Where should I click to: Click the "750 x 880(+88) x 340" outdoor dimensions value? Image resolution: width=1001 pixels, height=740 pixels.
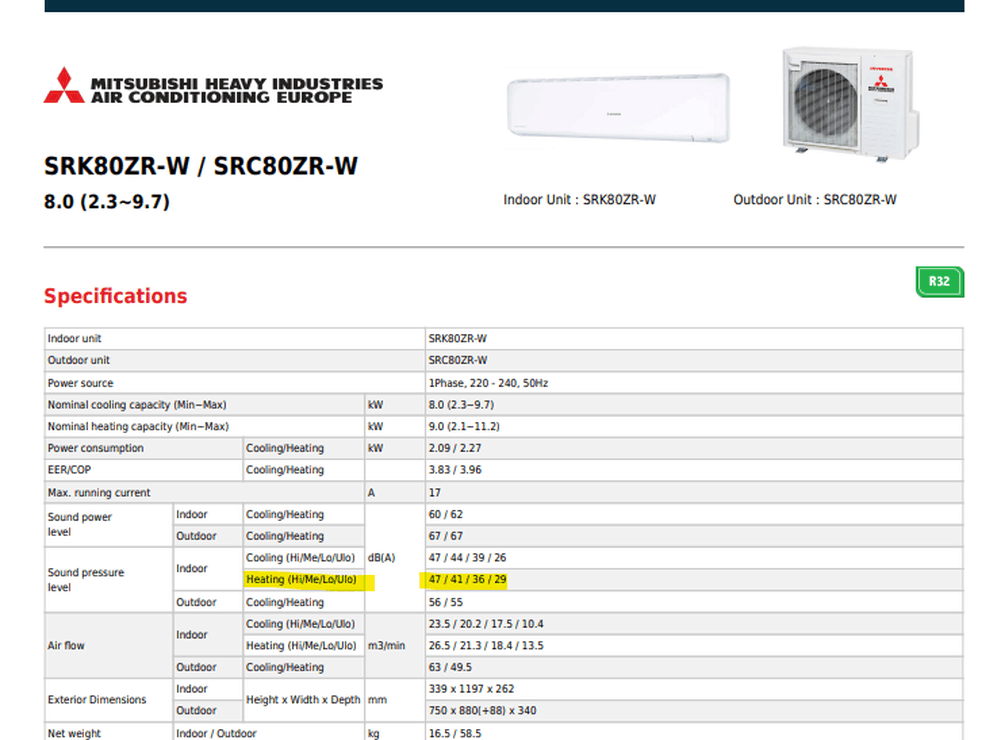[482, 711]
